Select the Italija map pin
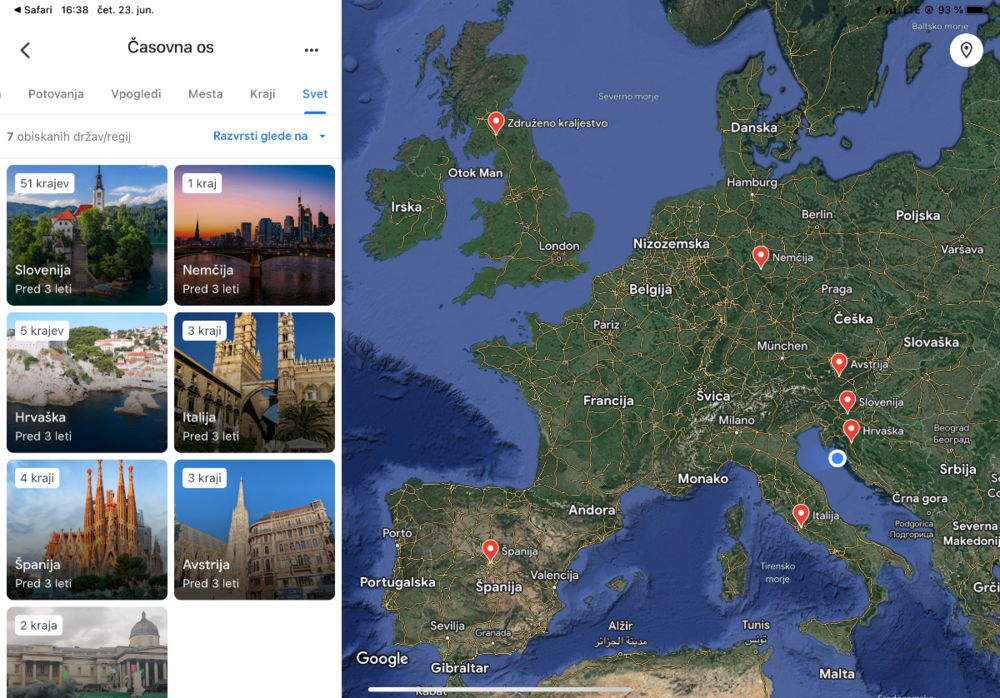The height and width of the screenshot is (698, 1000). [x=800, y=514]
